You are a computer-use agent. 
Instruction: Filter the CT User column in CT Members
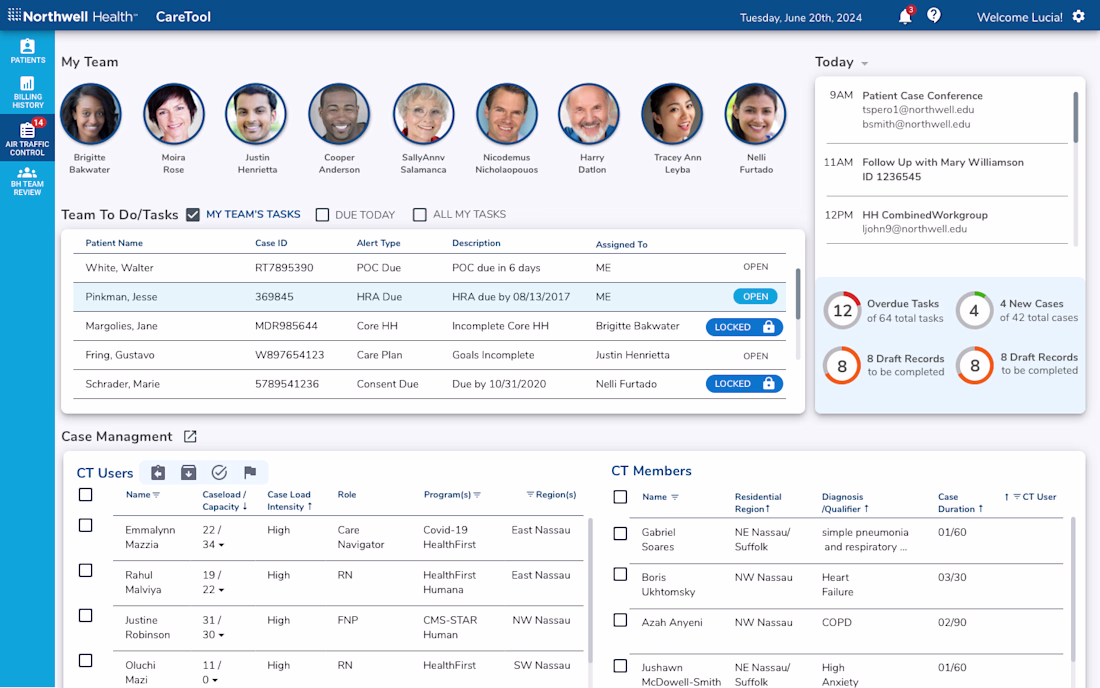click(1017, 497)
